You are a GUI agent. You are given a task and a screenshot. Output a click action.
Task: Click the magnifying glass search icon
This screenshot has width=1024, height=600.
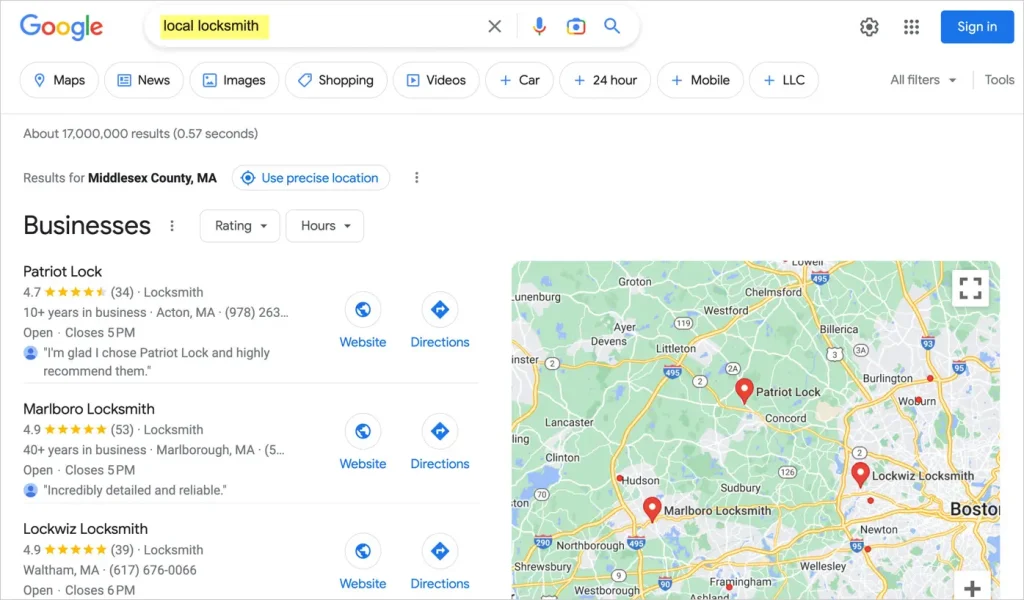click(x=612, y=26)
